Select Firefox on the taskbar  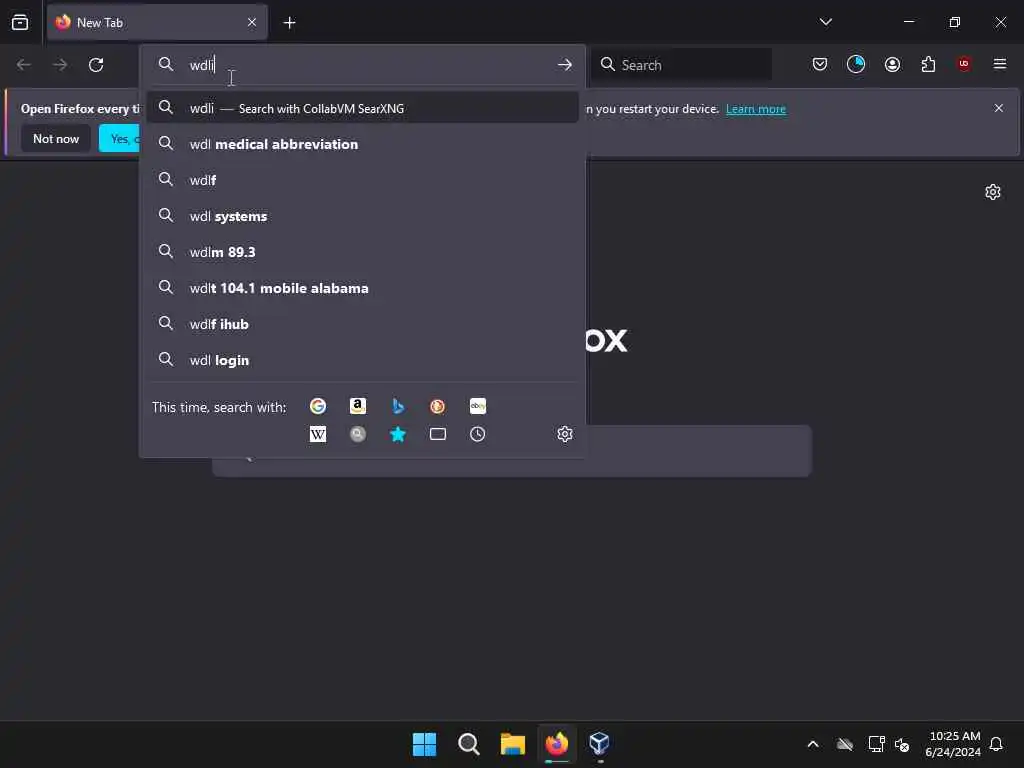pos(556,744)
